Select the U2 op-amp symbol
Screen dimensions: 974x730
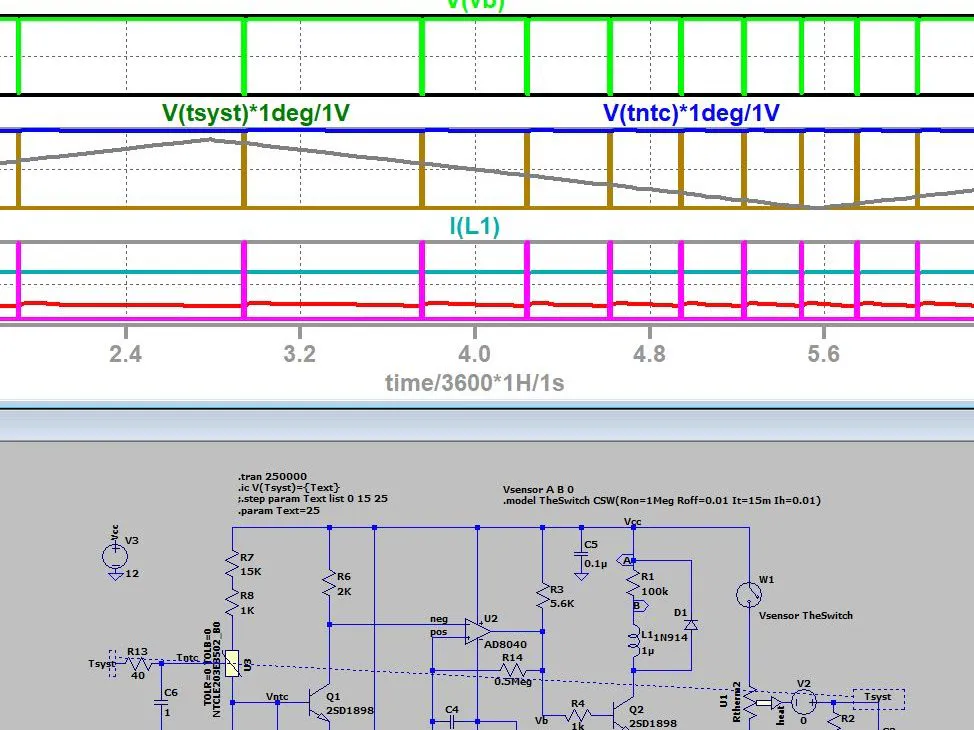point(478,631)
